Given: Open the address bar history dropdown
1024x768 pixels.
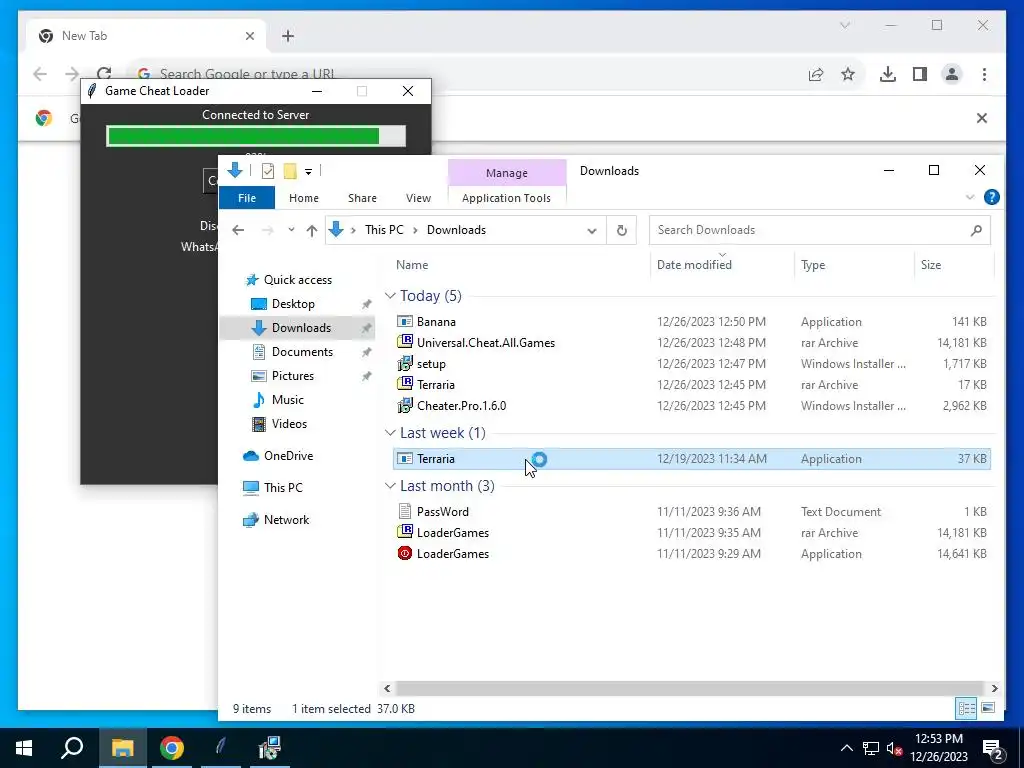Looking at the screenshot, I should click(x=592, y=231).
